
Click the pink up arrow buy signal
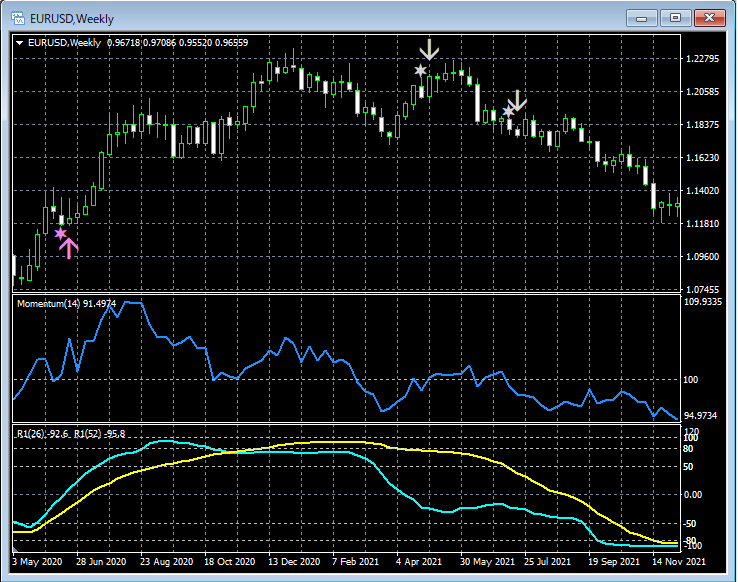pos(69,246)
